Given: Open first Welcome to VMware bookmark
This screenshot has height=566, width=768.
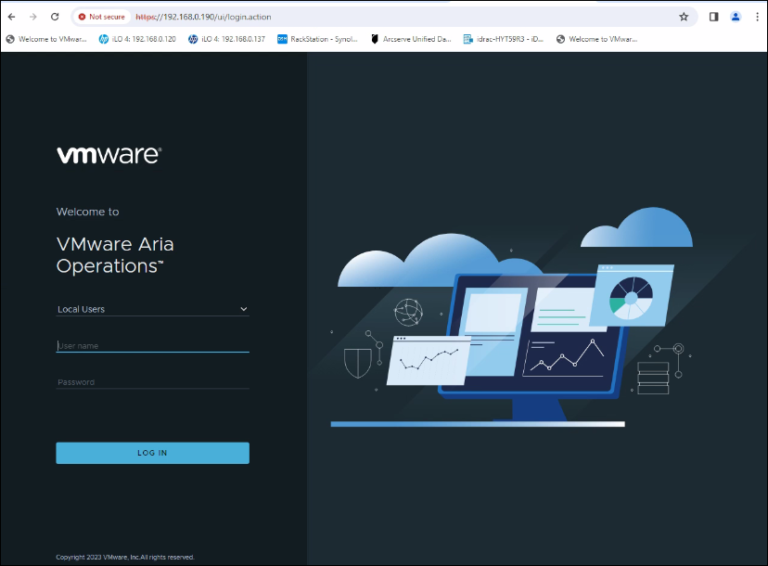Looking at the screenshot, I should click(x=46, y=39).
